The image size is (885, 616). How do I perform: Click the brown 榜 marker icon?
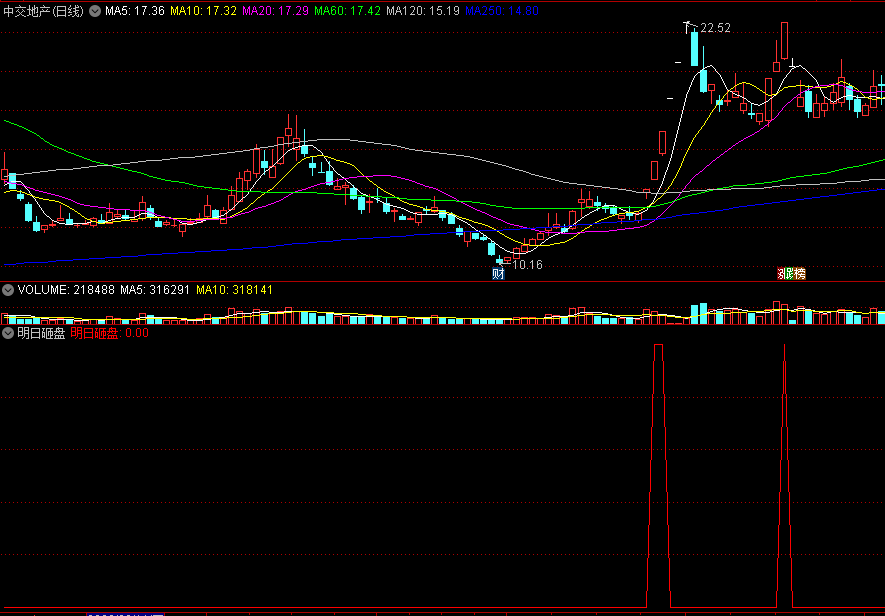click(x=798, y=274)
